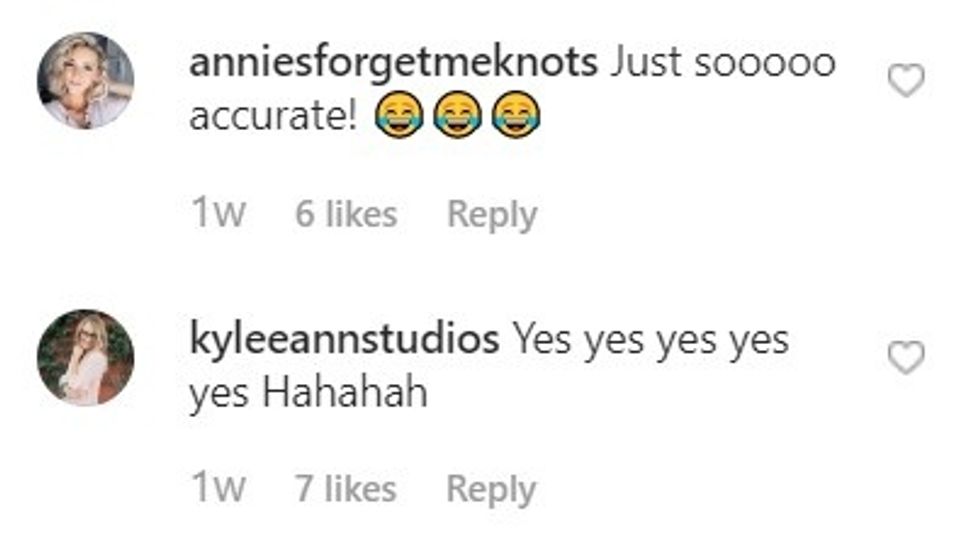Screen dimensions: 980x547
Task: Click the capitalized 'Yes' after kyleeannstudios
Action: pyautogui.click(x=544, y=340)
